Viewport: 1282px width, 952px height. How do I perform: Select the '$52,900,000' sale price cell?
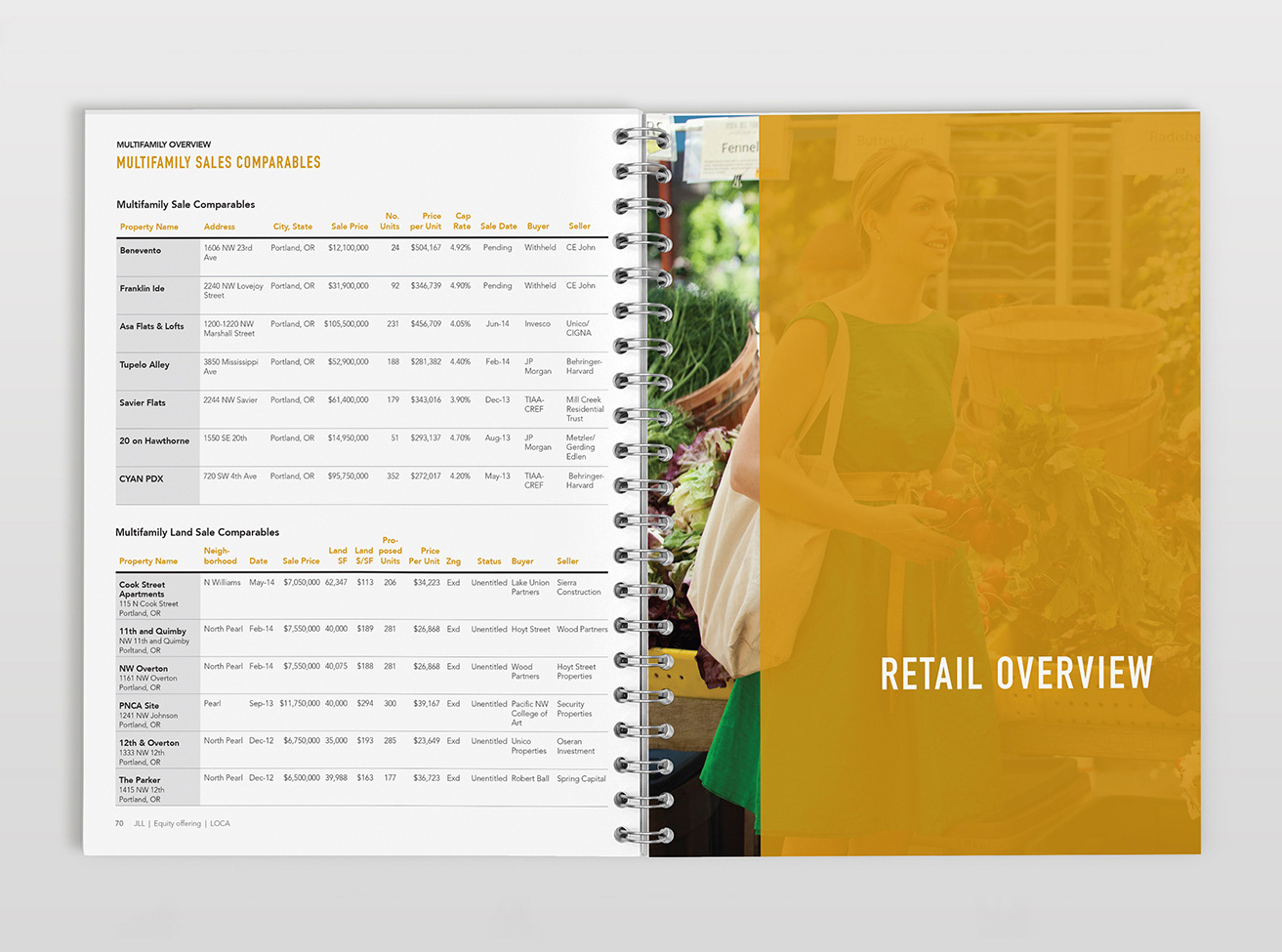[x=349, y=362]
